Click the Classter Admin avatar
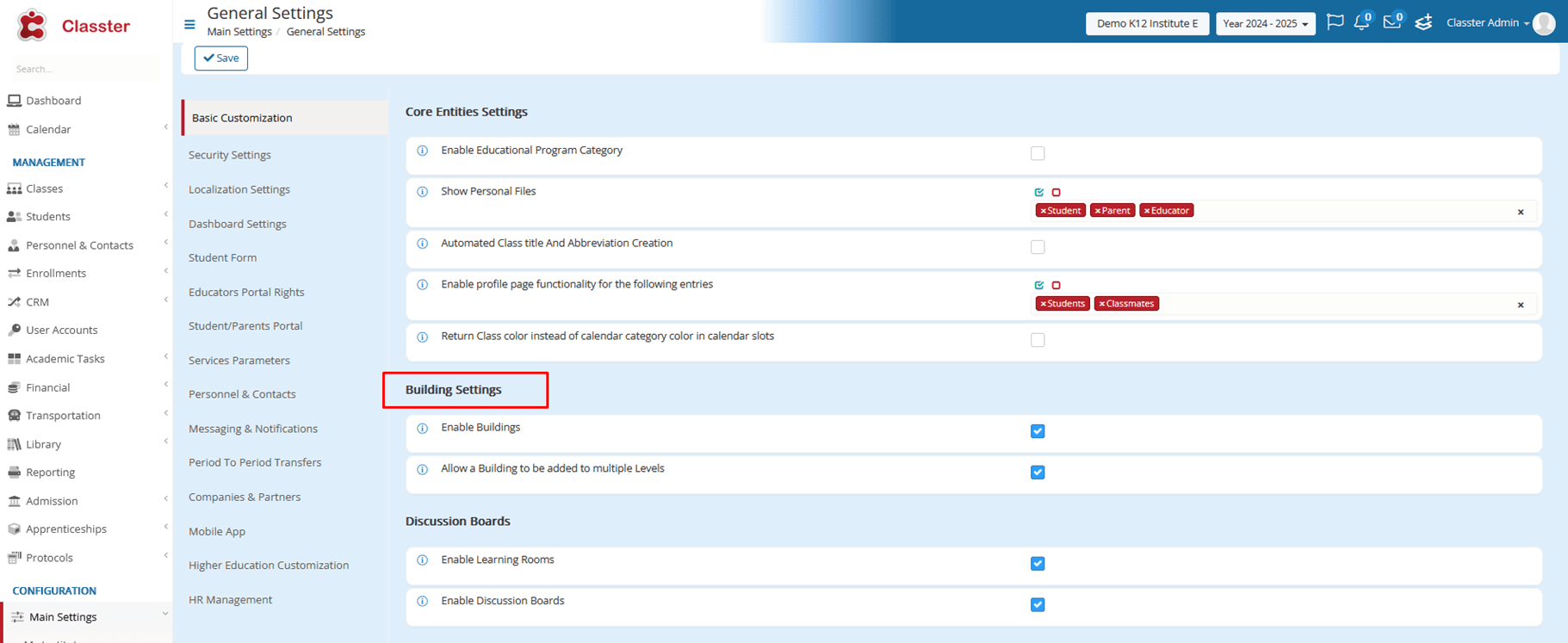 coord(1544,23)
